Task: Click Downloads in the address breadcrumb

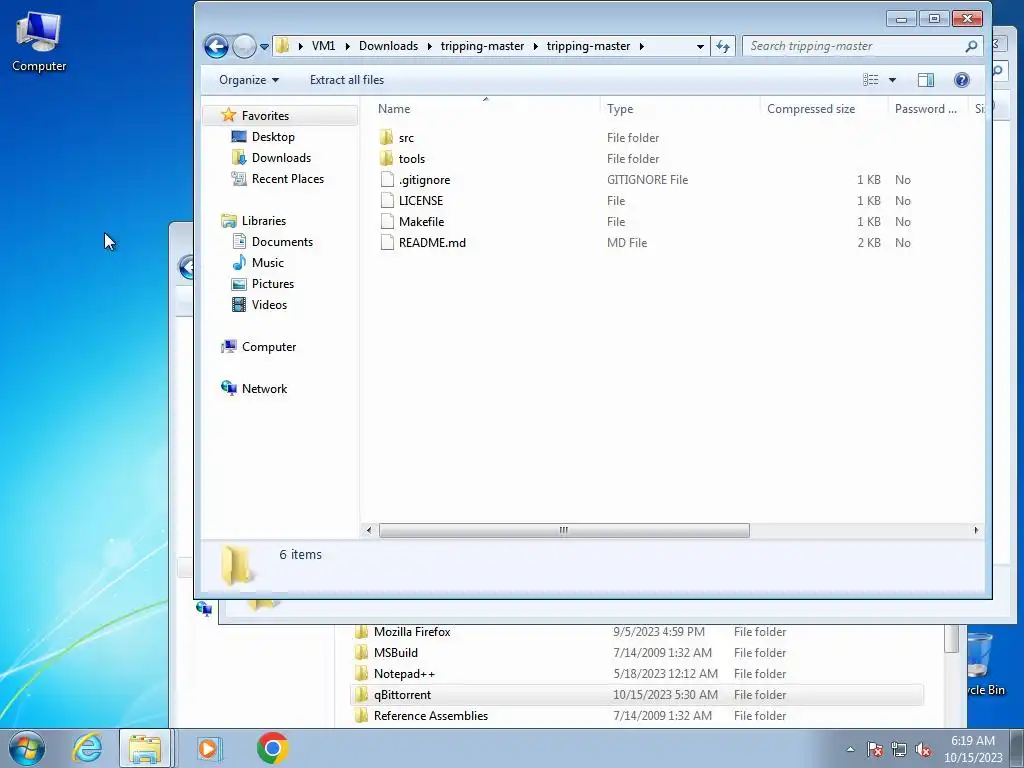Action: coord(388,46)
